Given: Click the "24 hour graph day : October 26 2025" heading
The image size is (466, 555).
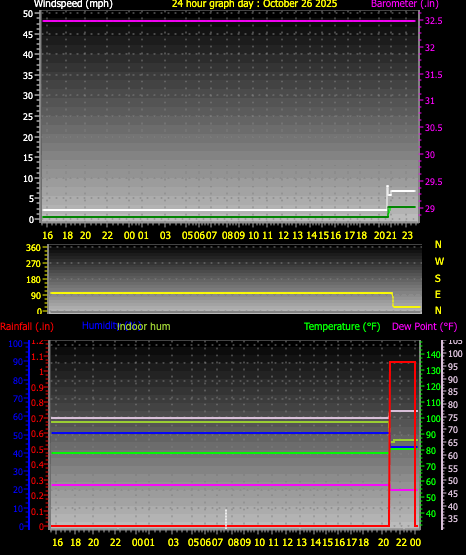Looking at the screenshot, I should point(254,4).
